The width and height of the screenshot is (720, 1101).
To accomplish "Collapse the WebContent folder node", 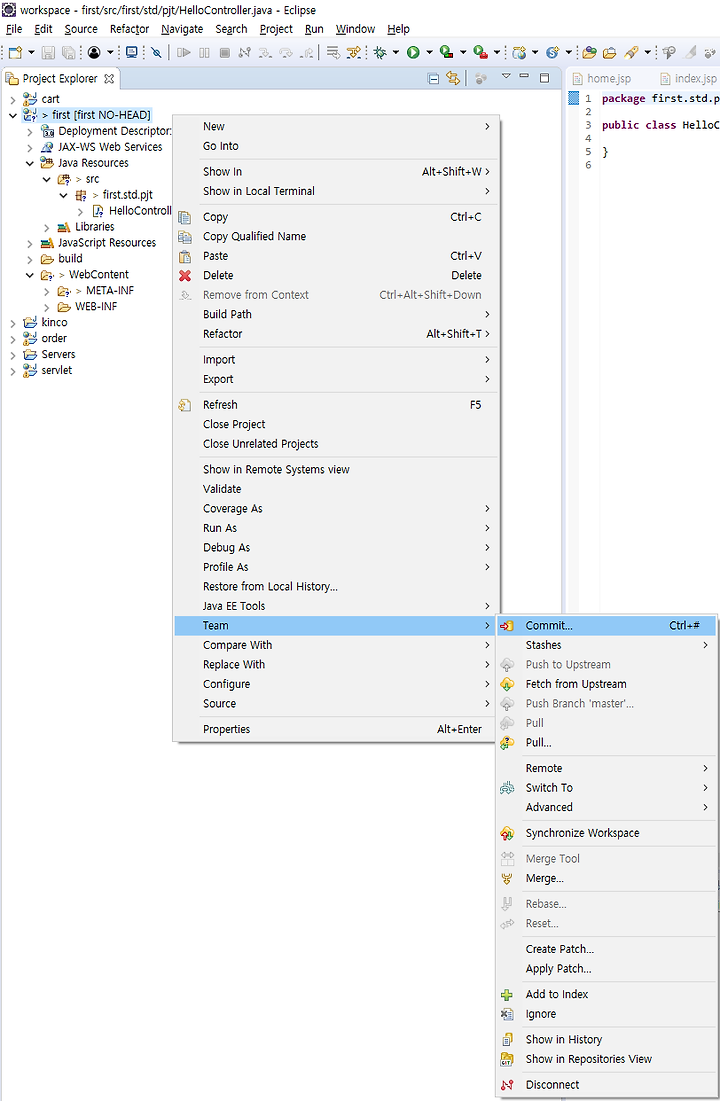I will (x=30, y=275).
